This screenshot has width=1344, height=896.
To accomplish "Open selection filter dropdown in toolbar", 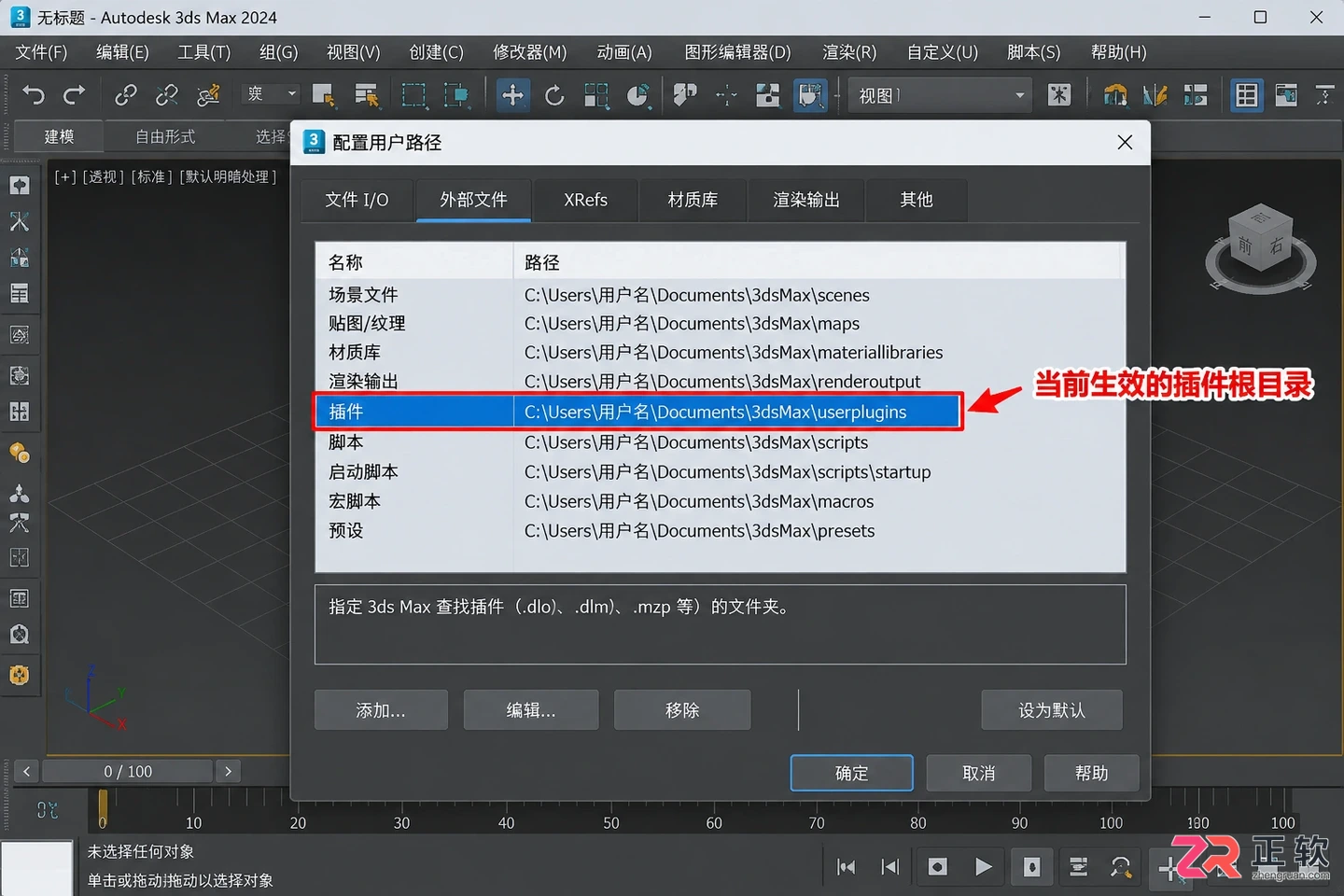I will [x=272, y=93].
